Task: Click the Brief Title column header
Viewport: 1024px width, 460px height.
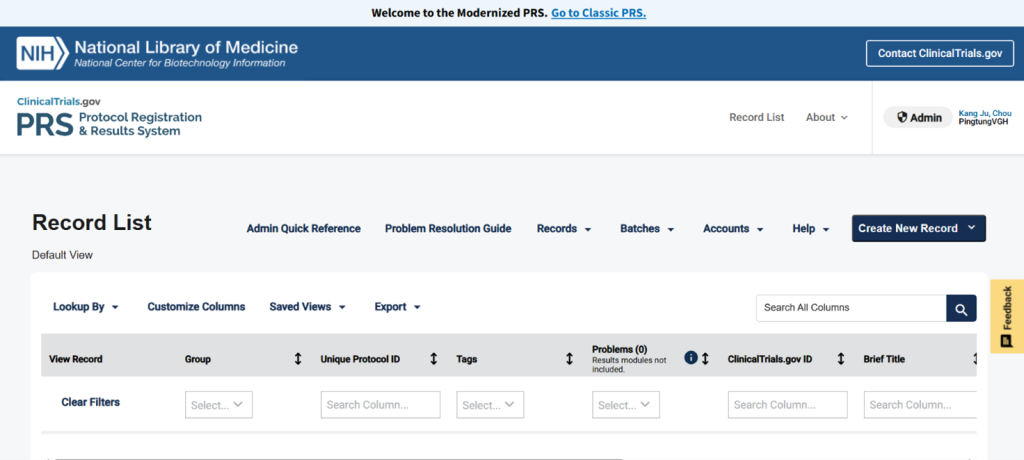Action: click(x=884, y=359)
